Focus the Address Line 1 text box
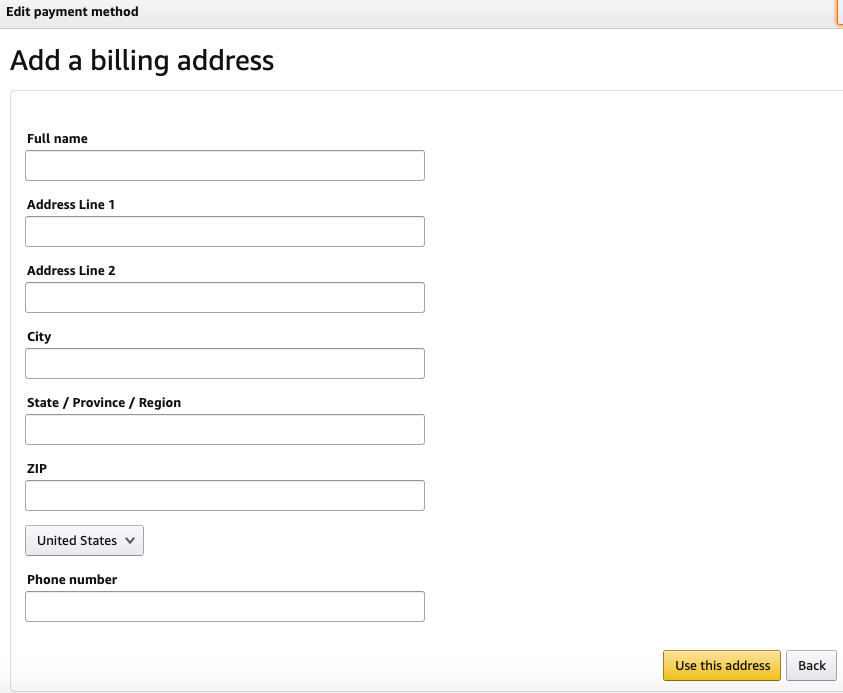This screenshot has height=693, width=843. click(x=224, y=231)
